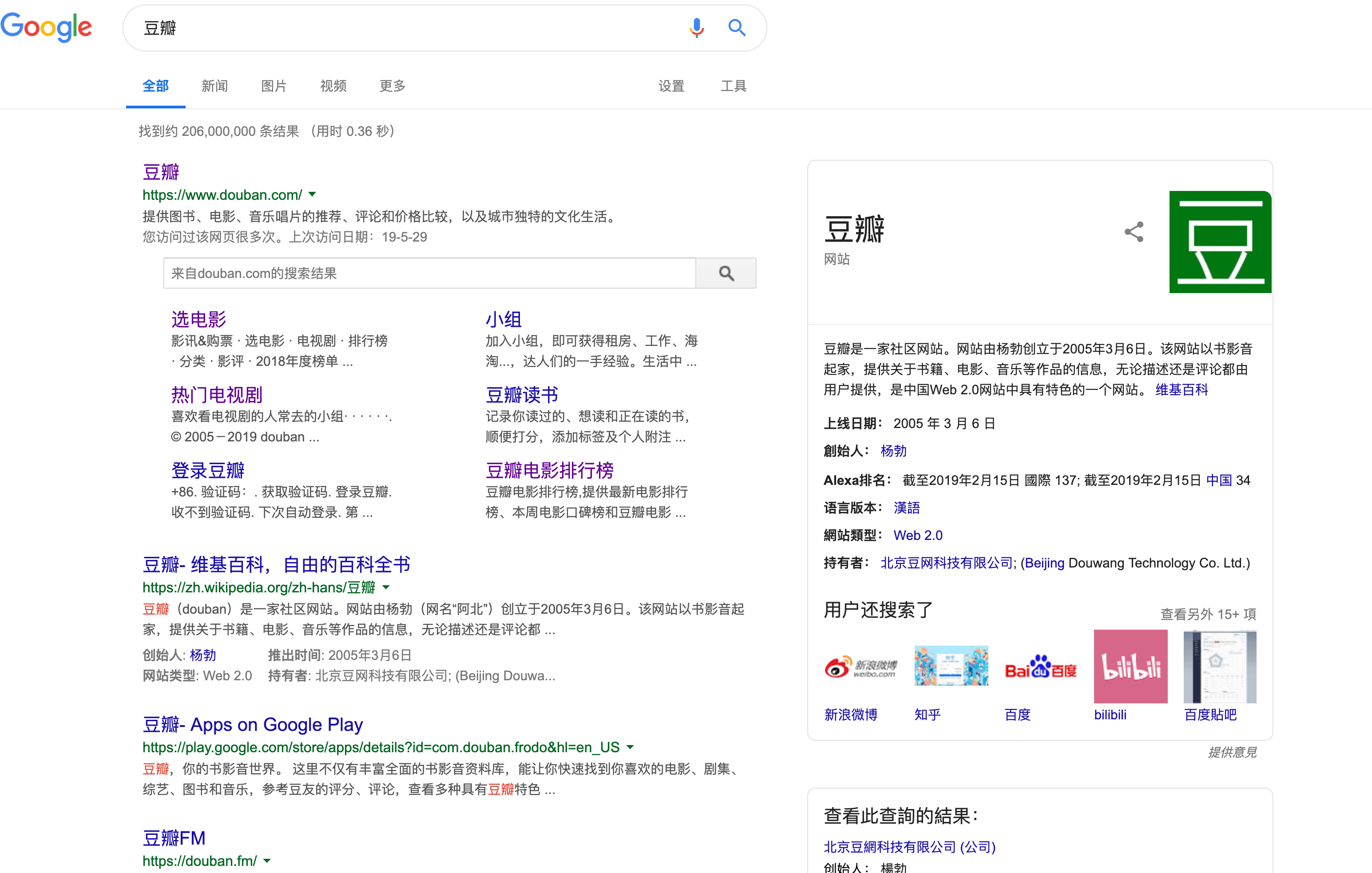Image resolution: width=1372 pixels, height=873 pixels.
Task: Open 豆瓣- Apps on Google Play result
Action: point(253,724)
